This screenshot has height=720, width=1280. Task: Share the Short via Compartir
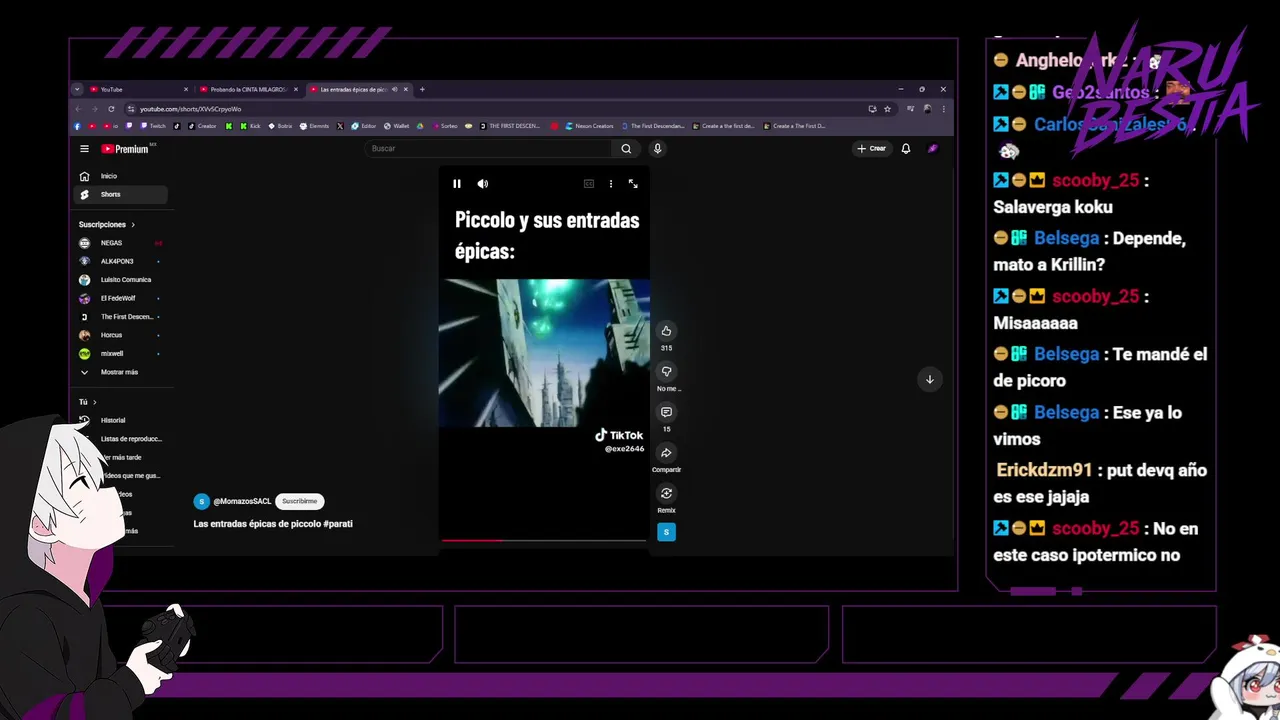[x=666, y=453]
